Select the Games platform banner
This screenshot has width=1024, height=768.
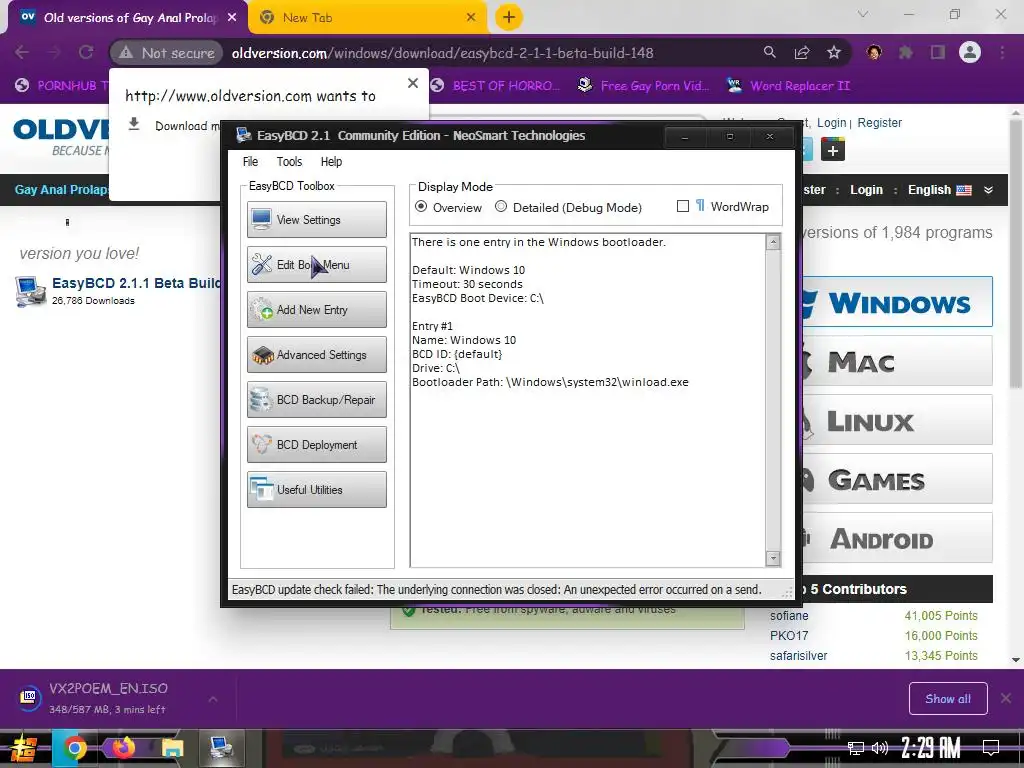click(897, 479)
